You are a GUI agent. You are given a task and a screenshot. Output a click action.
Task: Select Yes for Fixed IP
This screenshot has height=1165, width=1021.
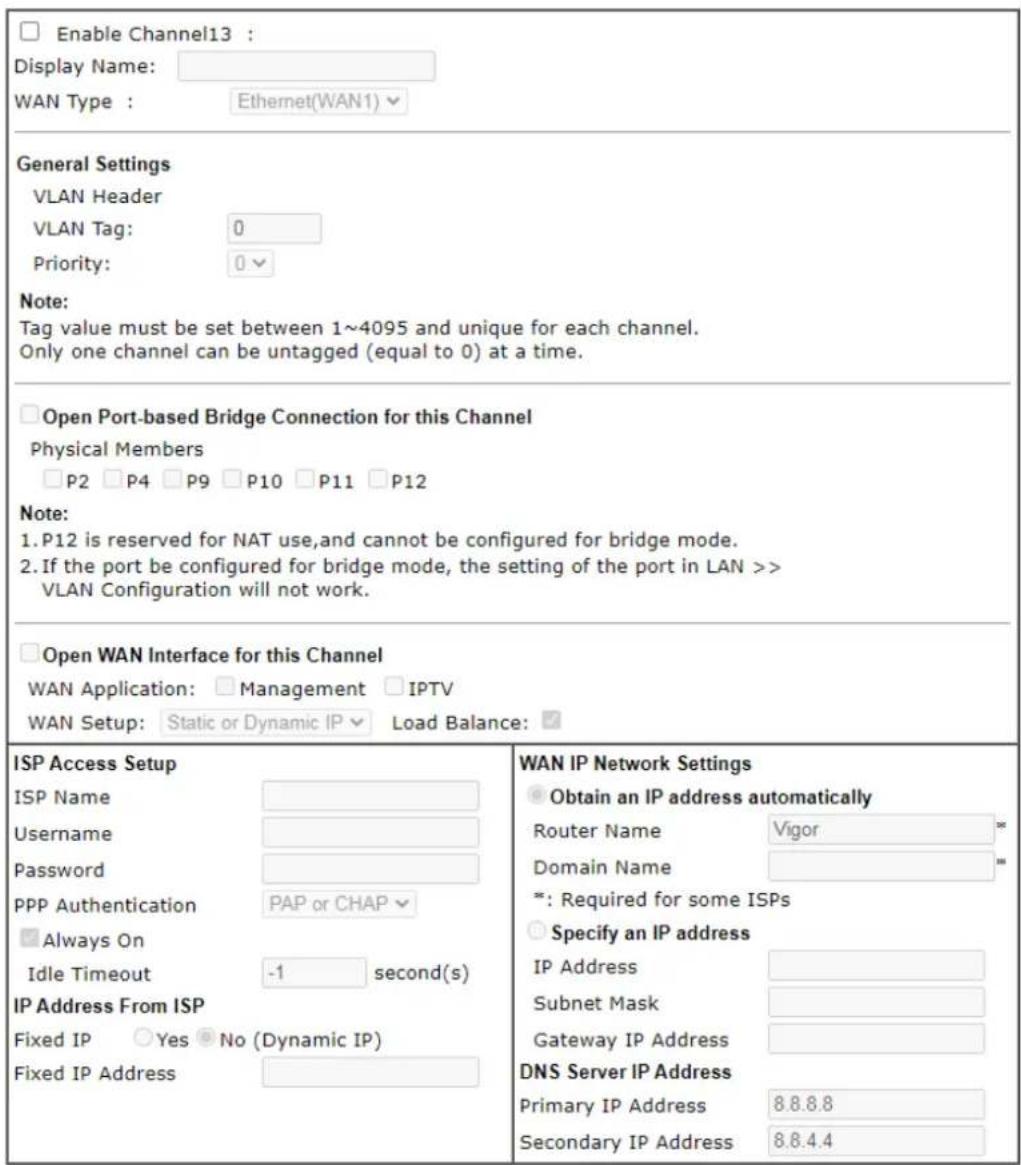click(143, 1037)
